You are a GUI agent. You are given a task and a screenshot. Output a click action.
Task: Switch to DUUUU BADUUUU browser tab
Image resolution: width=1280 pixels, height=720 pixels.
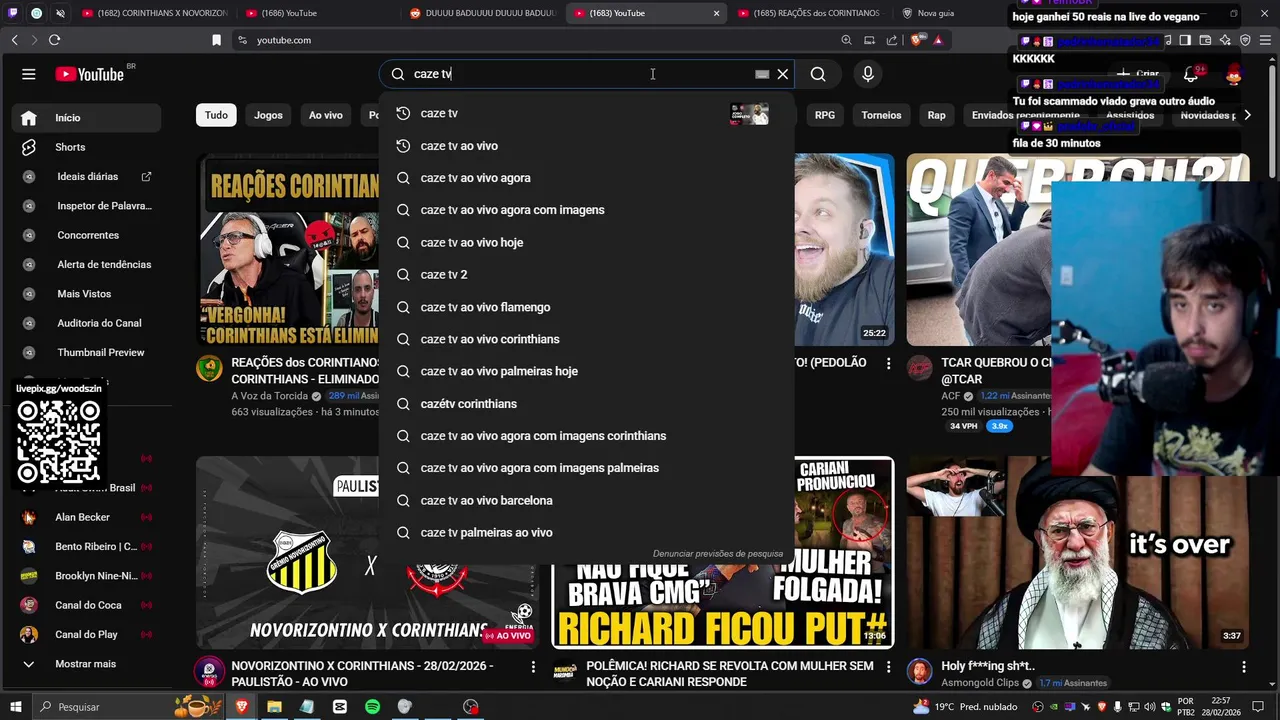click(482, 13)
